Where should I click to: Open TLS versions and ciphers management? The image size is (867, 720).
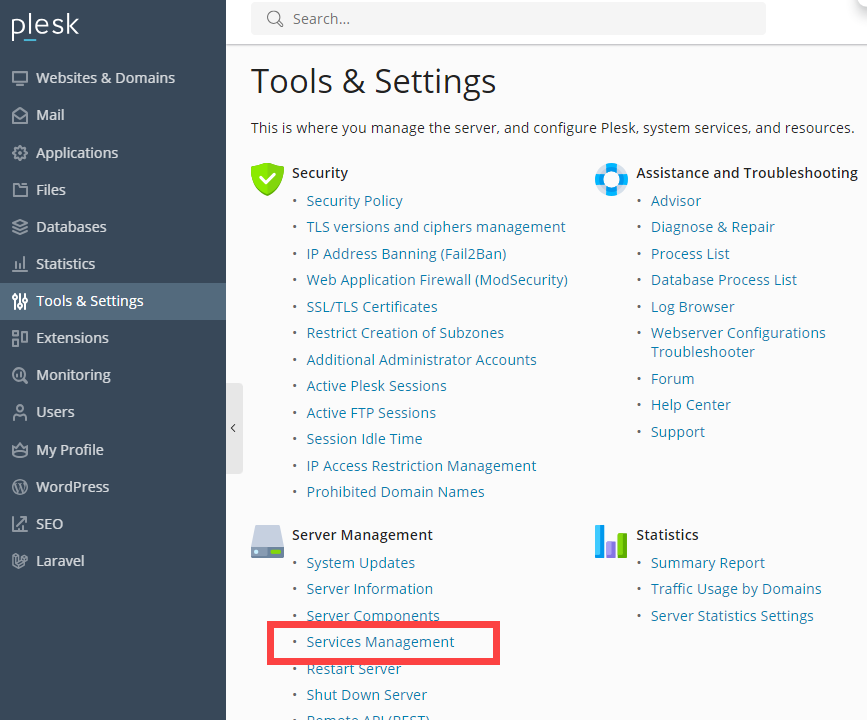click(x=436, y=227)
